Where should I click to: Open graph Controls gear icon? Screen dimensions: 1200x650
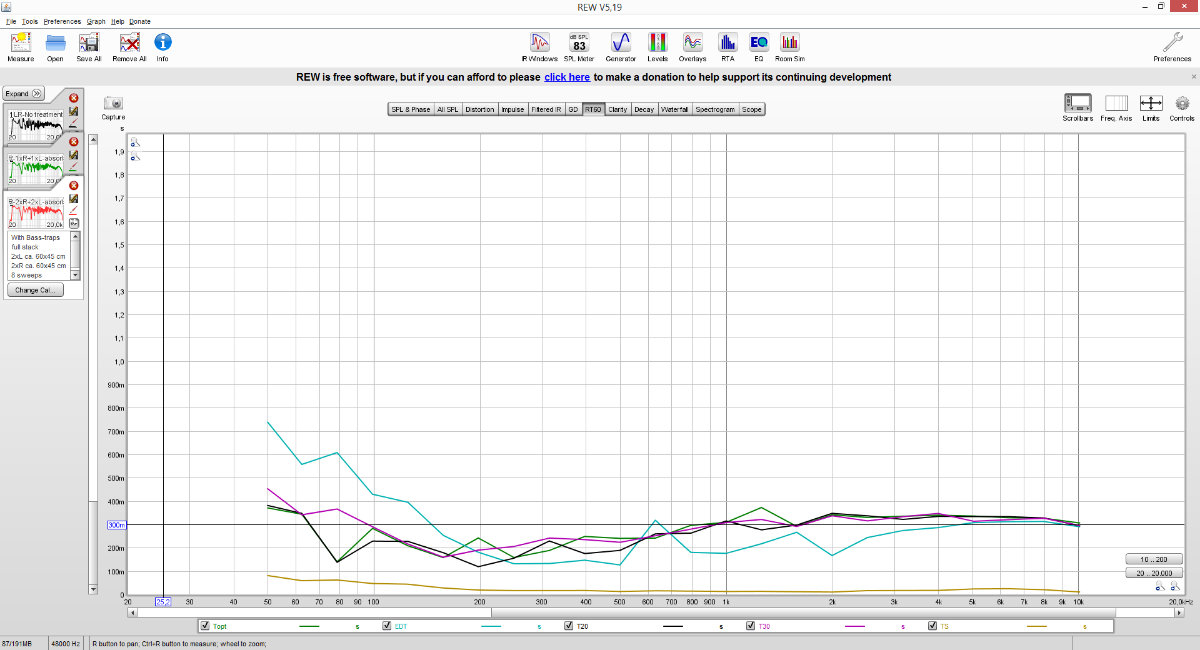click(1181, 104)
